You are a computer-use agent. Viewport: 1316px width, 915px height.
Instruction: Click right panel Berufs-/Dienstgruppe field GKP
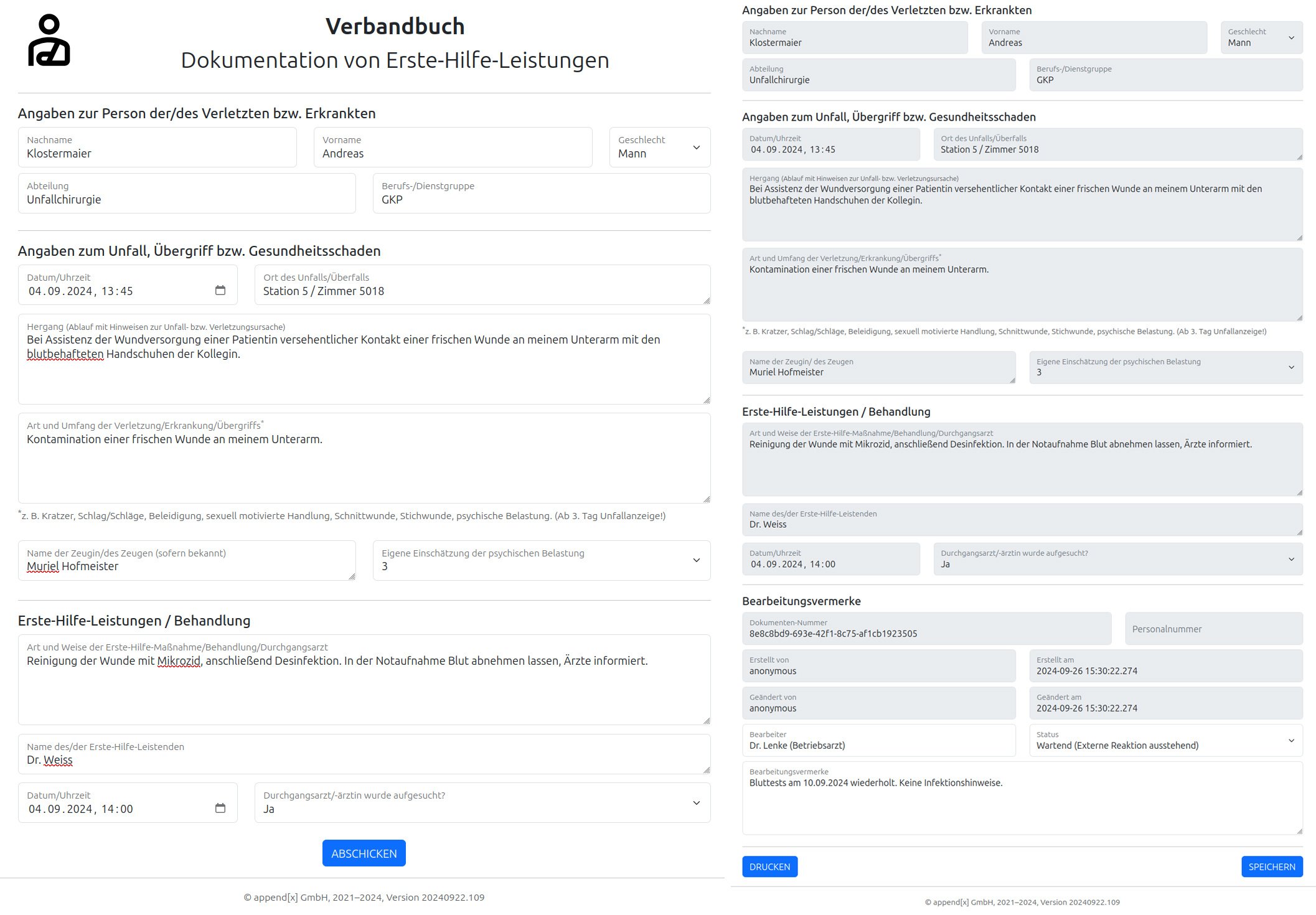(1166, 75)
